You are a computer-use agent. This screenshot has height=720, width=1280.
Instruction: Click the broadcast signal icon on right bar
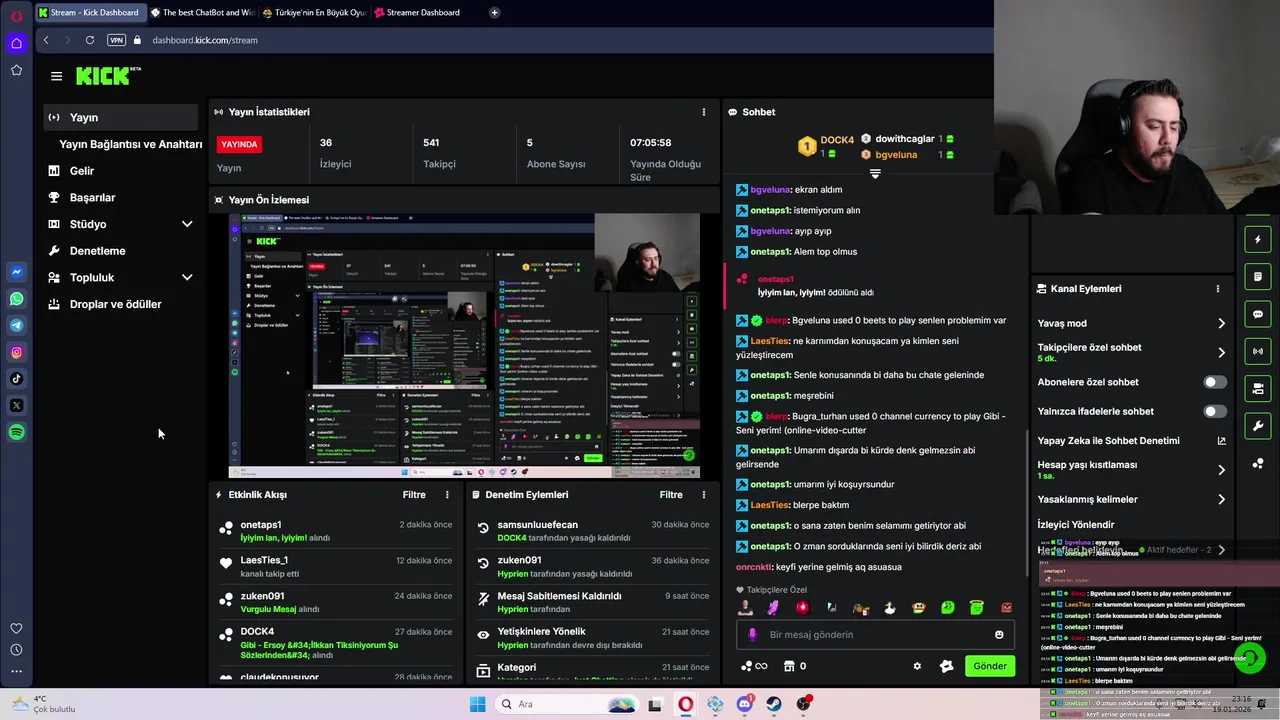(x=1258, y=352)
